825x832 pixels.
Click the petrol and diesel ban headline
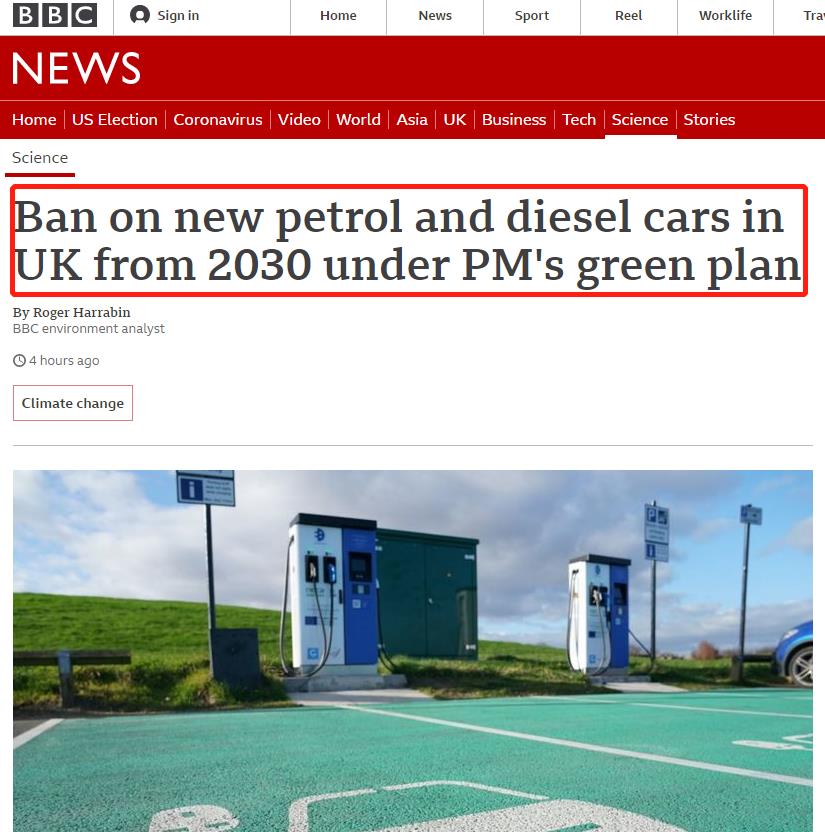(x=408, y=240)
